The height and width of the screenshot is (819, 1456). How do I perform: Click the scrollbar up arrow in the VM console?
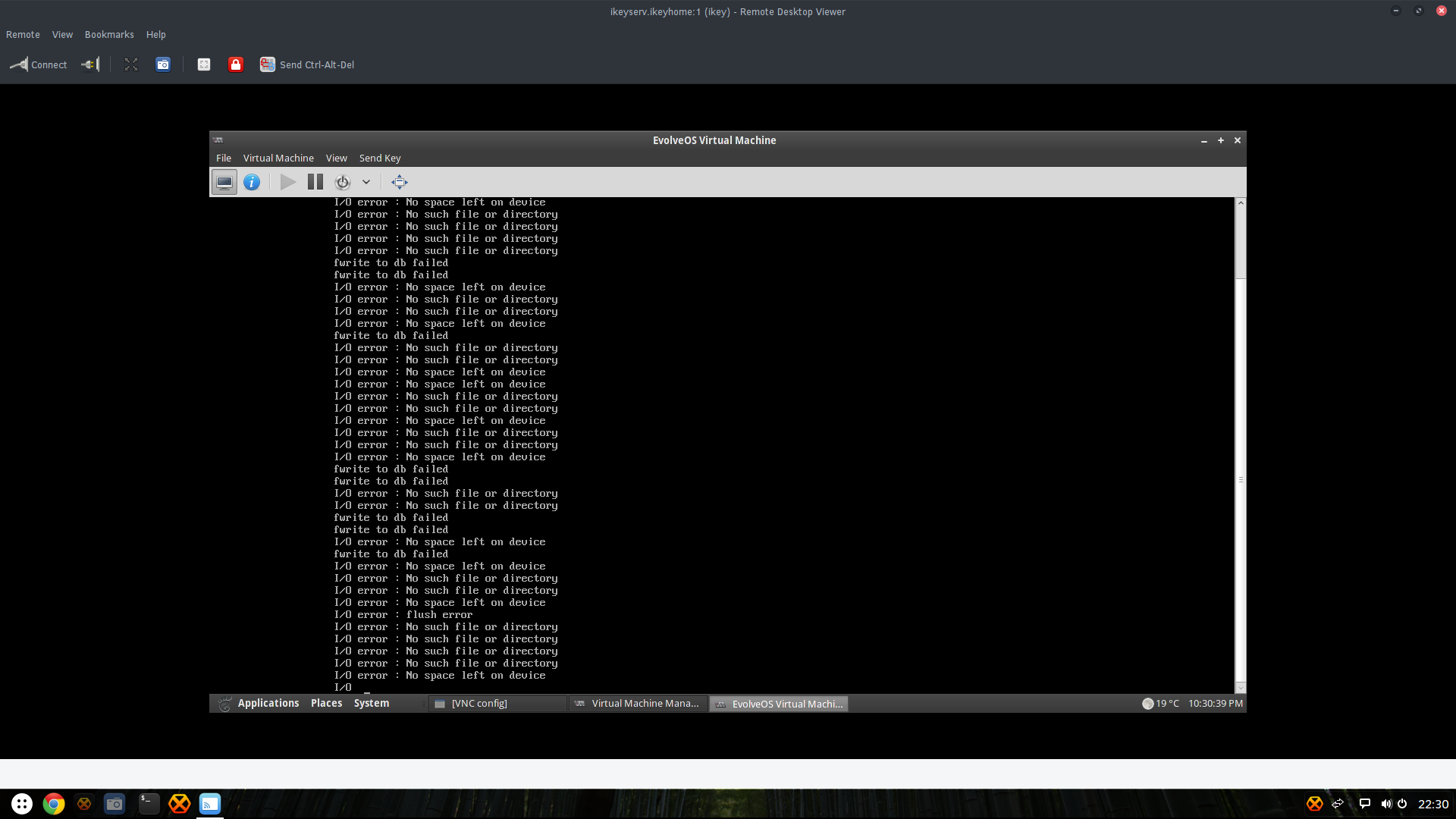1241,202
